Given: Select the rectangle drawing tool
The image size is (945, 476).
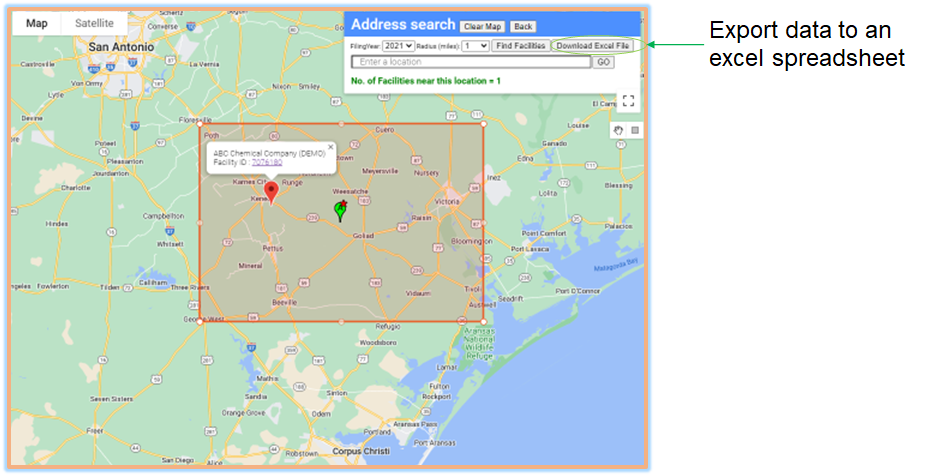Looking at the screenshot, I should click(x=634, y=130).
